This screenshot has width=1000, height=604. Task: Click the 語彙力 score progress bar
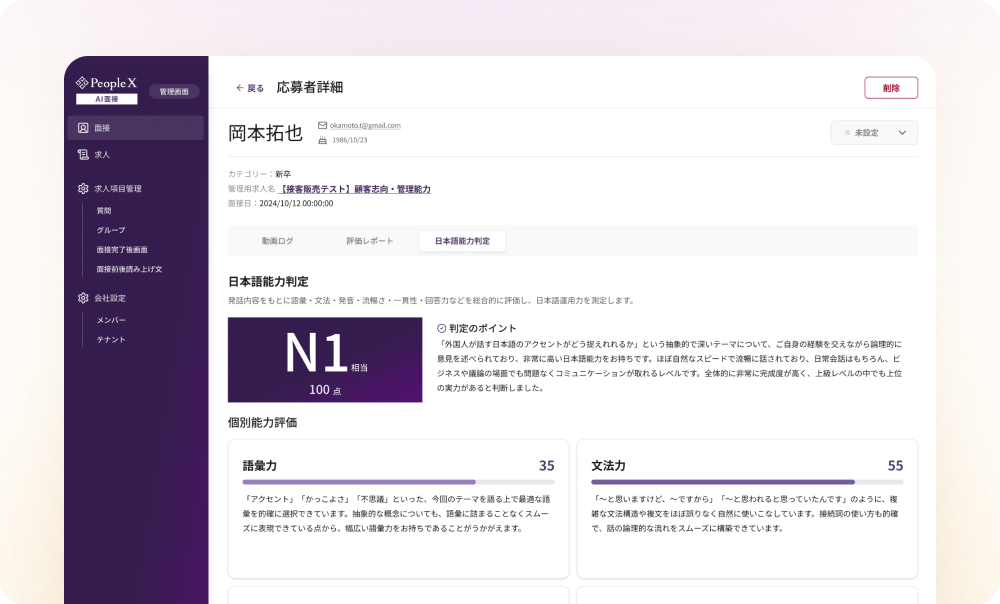click(x=398, y=482)
